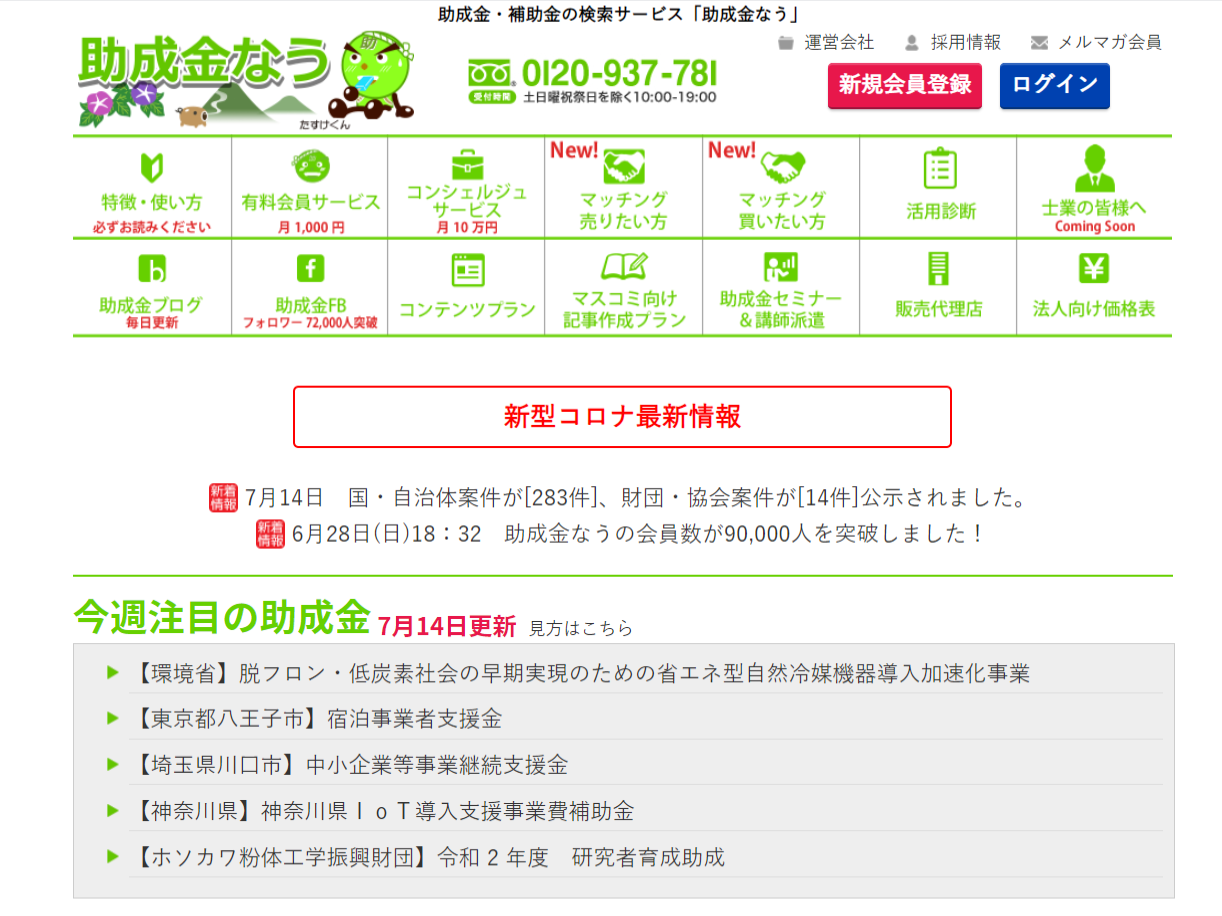Viewport: 1222px width, 916px height.
Task: Click the handshake icon above マッチング売りたい方
Action: click(x=624, y=165)
